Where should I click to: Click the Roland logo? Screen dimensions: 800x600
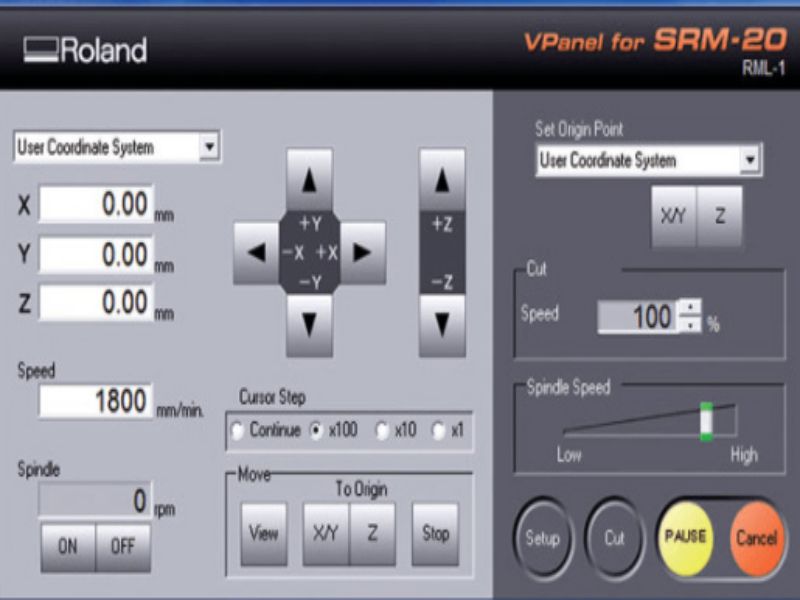(85, 50)
